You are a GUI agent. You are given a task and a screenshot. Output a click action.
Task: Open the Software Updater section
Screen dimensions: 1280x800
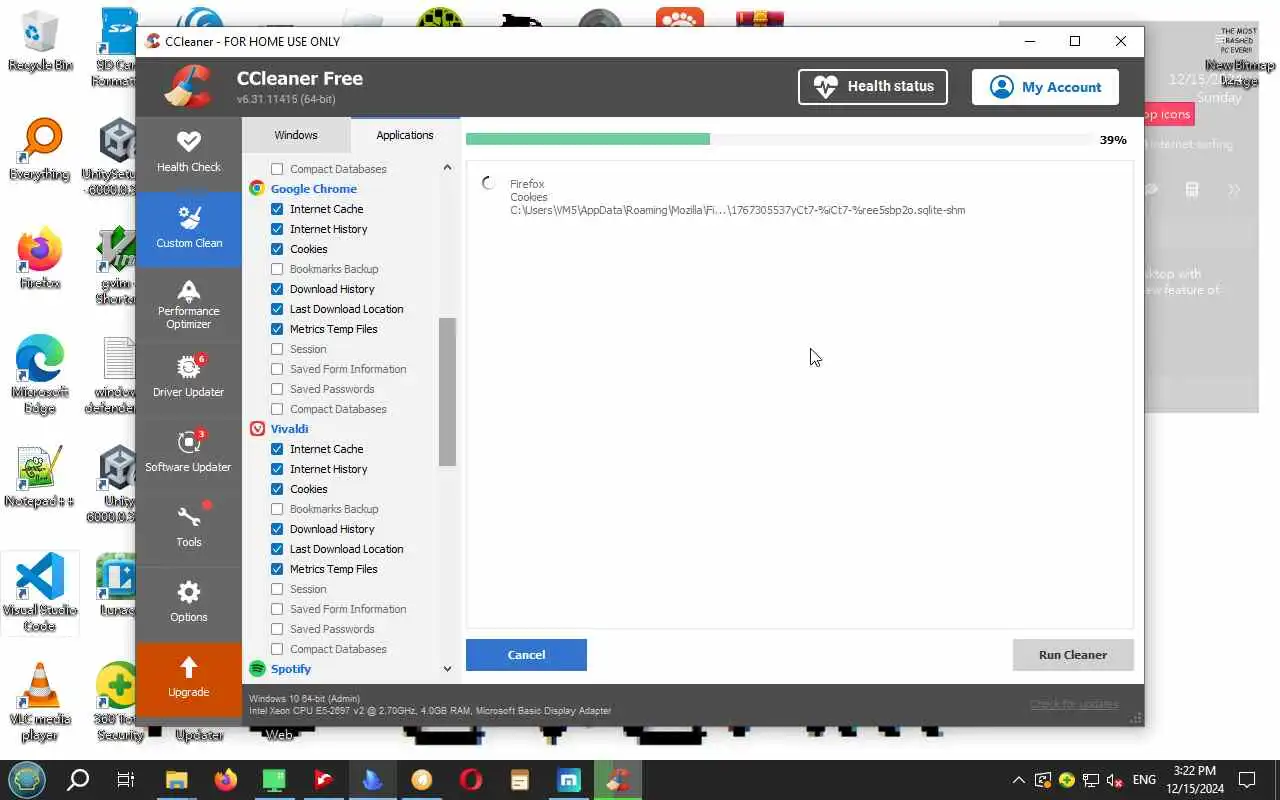coord(188,453)
